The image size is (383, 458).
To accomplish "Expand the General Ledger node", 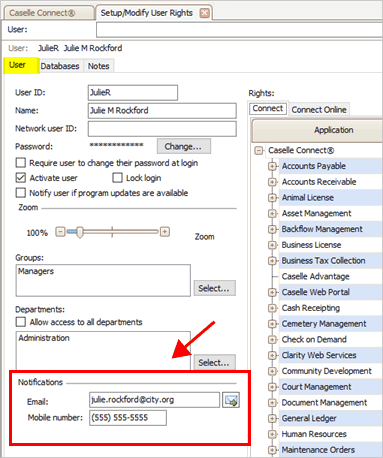I will coord(272,418).
